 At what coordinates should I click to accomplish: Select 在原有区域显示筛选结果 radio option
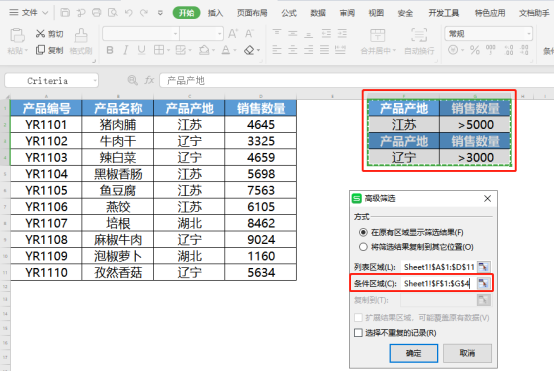363,232
